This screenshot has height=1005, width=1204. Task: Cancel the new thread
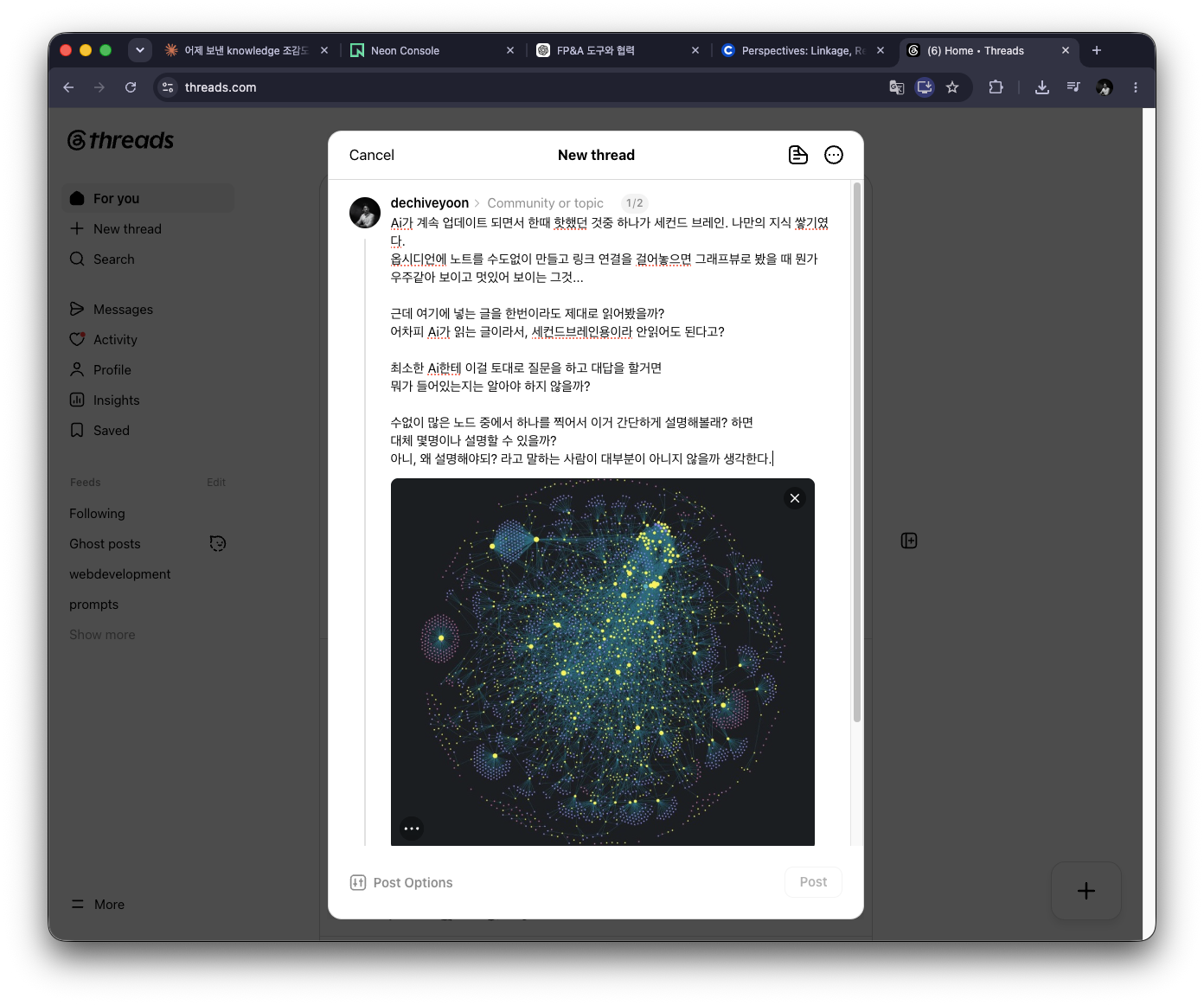tap(372, 155)
